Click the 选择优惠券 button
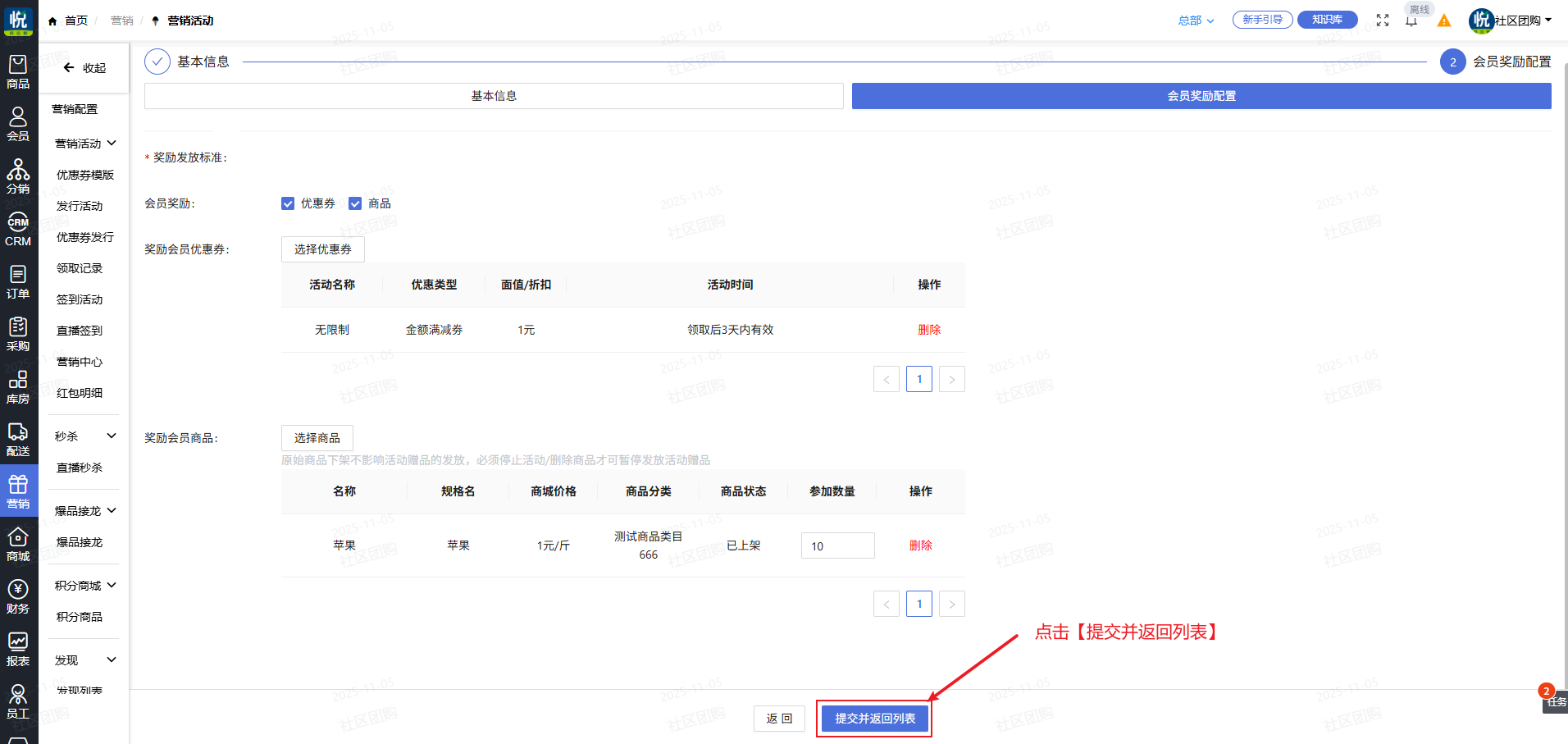Image resolution: width=1568 pixels, height=744 pixels. pyautogui.click(x=322, y=249)
